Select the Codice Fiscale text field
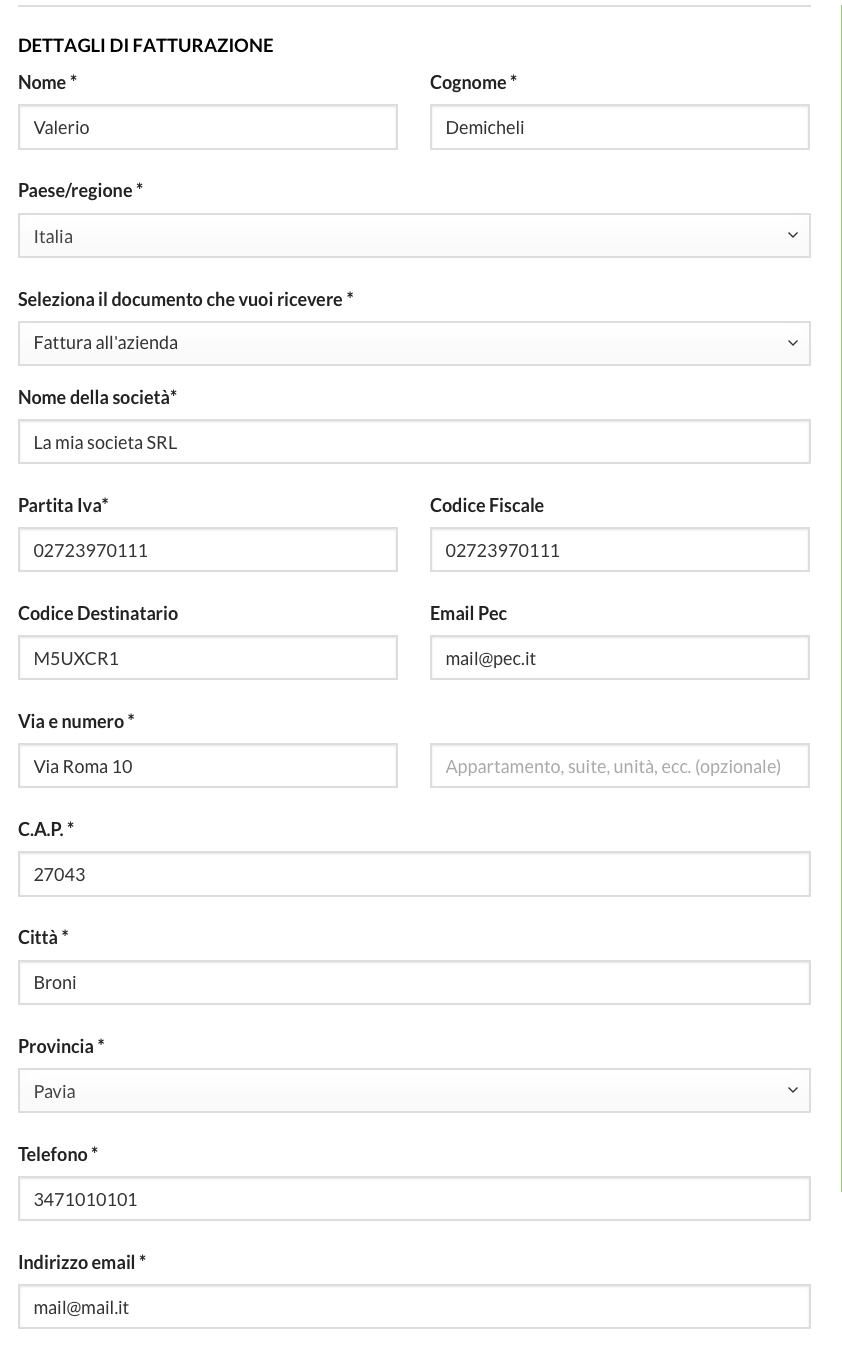This screenshot has height=1358, width=842. (x=619, y=550)
